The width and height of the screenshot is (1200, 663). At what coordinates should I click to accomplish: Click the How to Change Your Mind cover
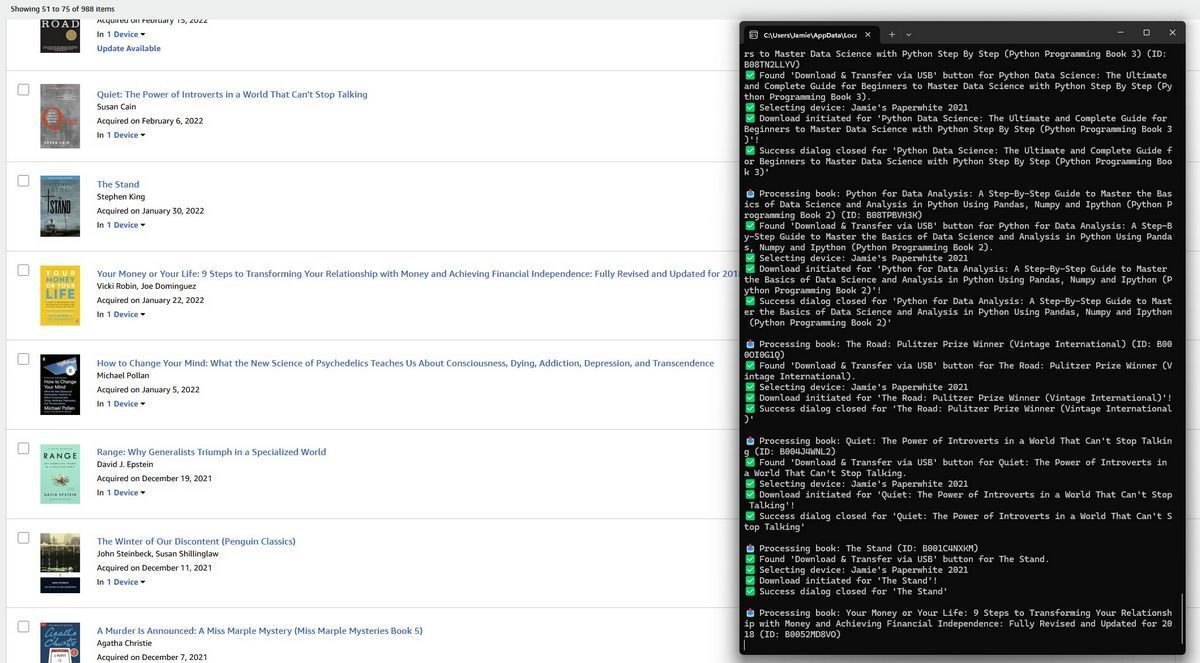60,383
